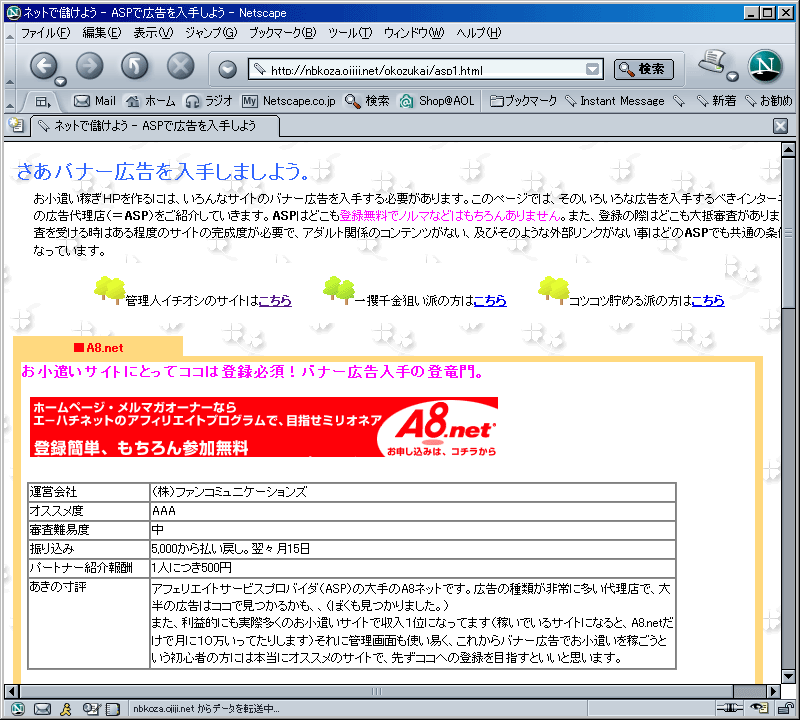Image resolution: width=800 pixels, height=720 pixels.
Task: Click the 検索 magnifier in personal toolbar
Action: pyautogui.click(x=367, y=101)
